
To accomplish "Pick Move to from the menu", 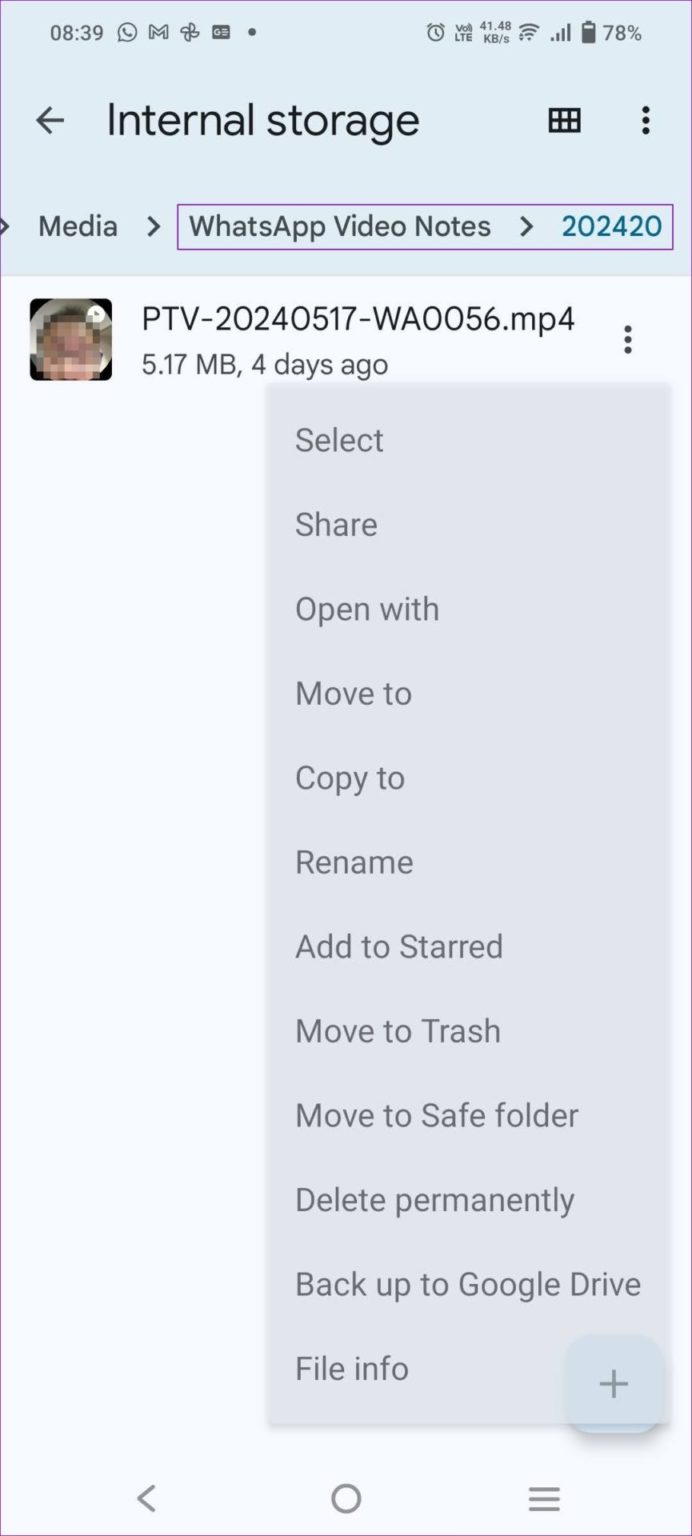I will [352, 693].
